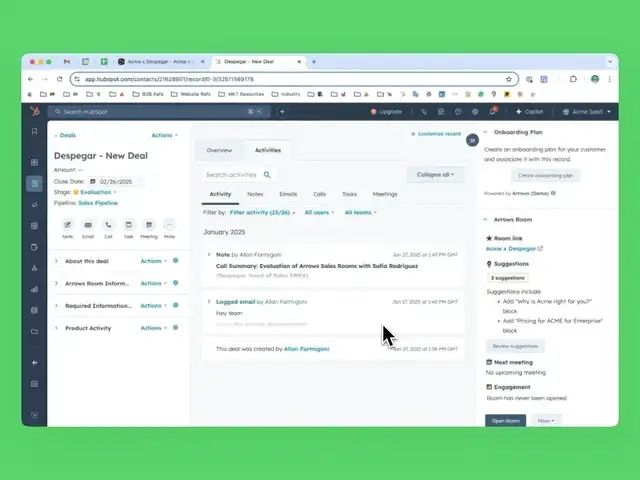Open the help question mark icon
Image resolution: width=640 pixels, height=480 pixels.
click(458, 111)
